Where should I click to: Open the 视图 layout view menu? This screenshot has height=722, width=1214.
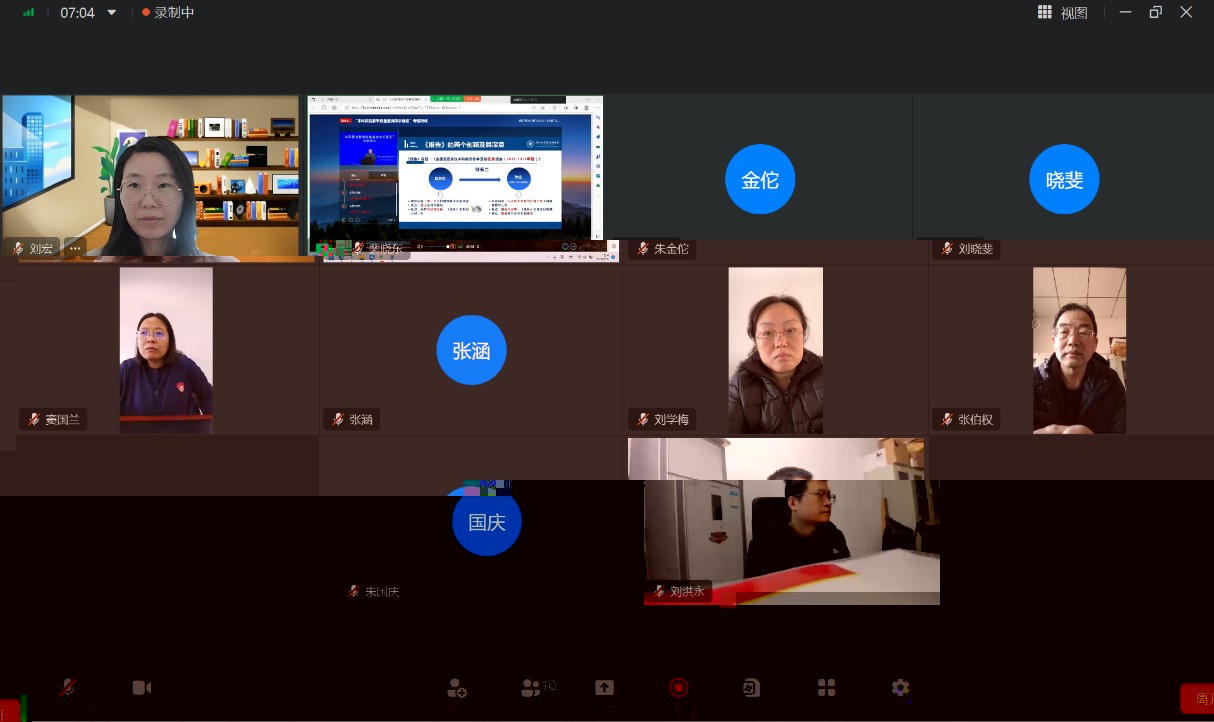click(x=1062, y=13)
